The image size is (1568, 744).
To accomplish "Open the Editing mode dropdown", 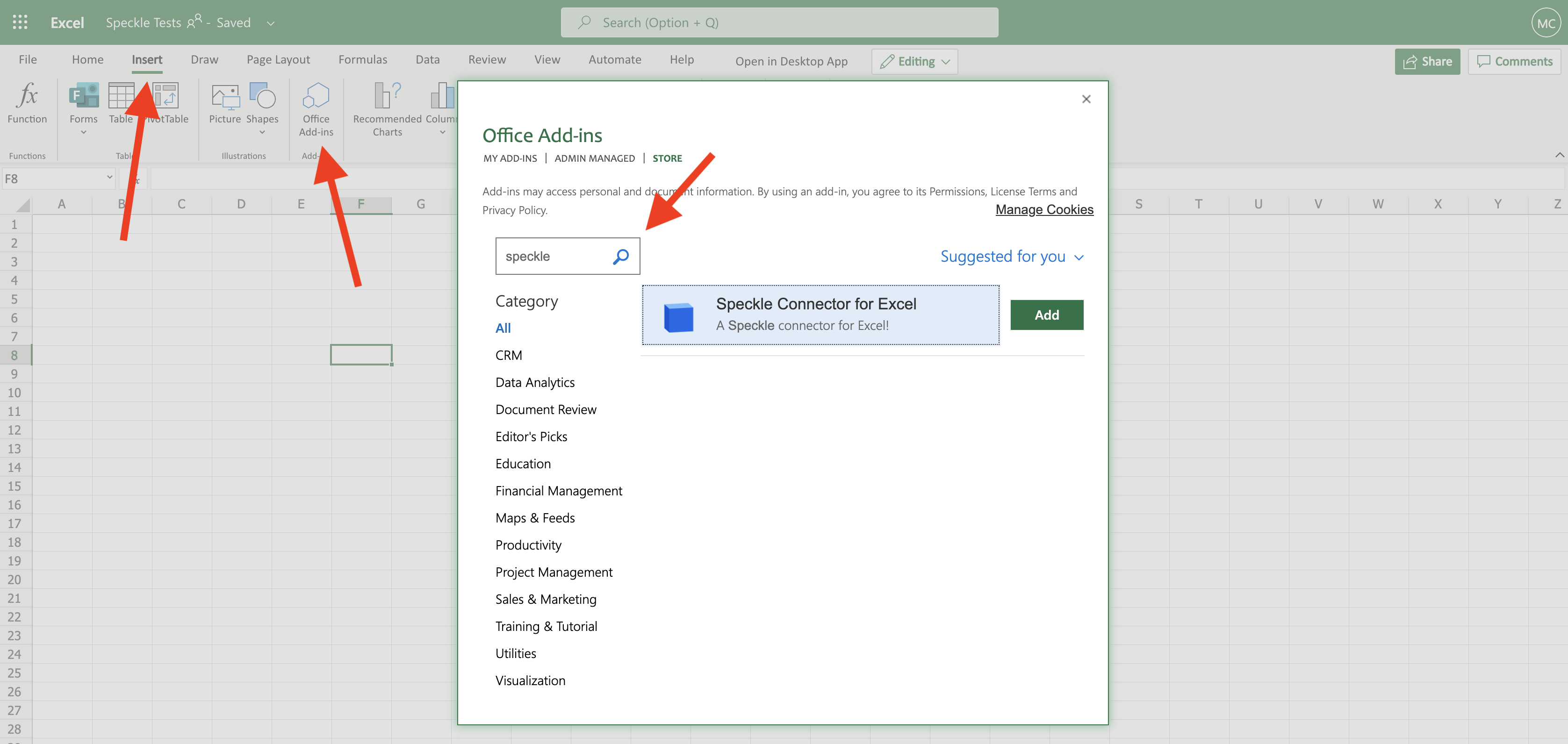I will tap(914, 61).
